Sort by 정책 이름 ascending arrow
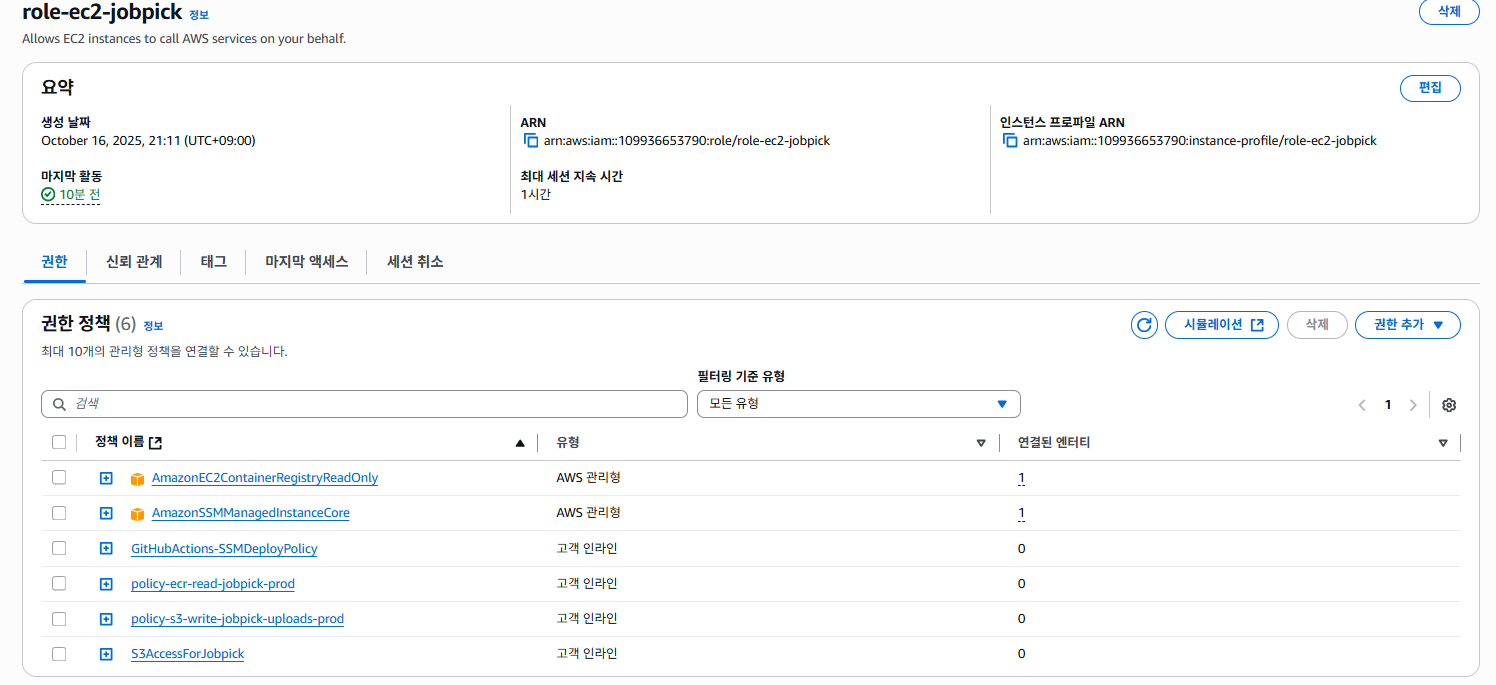Viewport: 1496px width, 685px height. click(x=519, y=443)
